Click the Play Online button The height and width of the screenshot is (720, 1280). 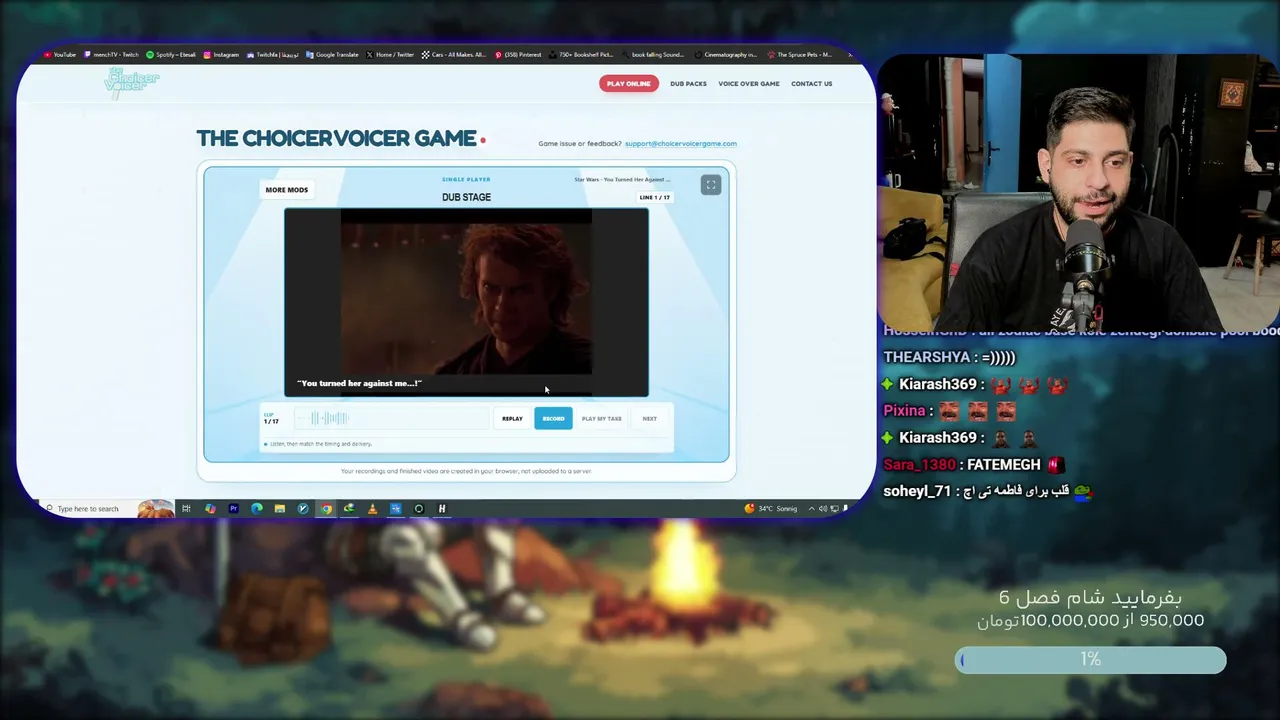pos(629,83)
